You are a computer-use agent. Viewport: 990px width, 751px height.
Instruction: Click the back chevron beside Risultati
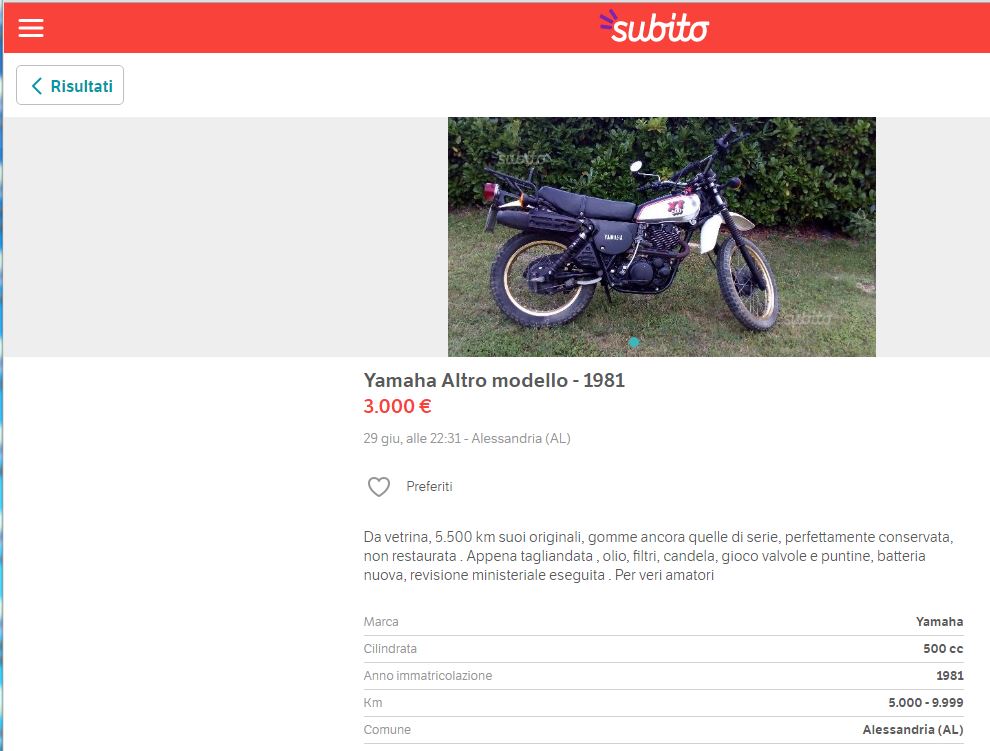37,86
